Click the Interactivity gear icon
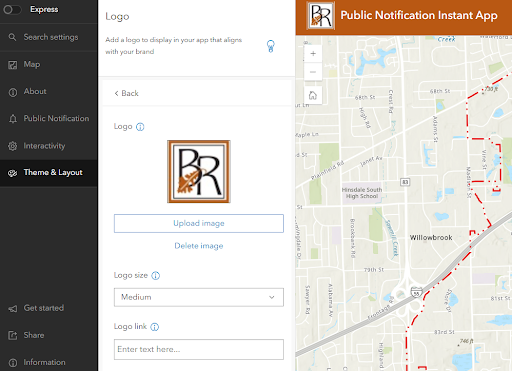The width and height of the screenshot is (512, 371). 13,146
